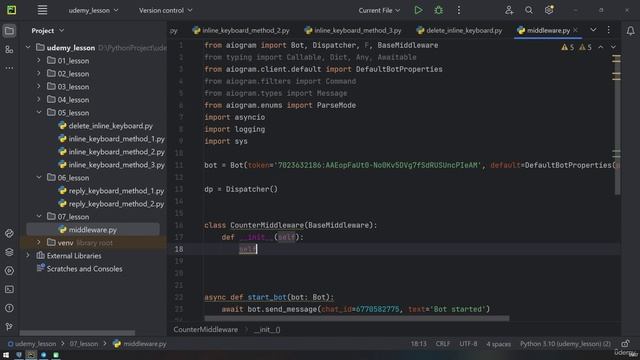Open Search Everywhere magnifier

coord(529,10)
